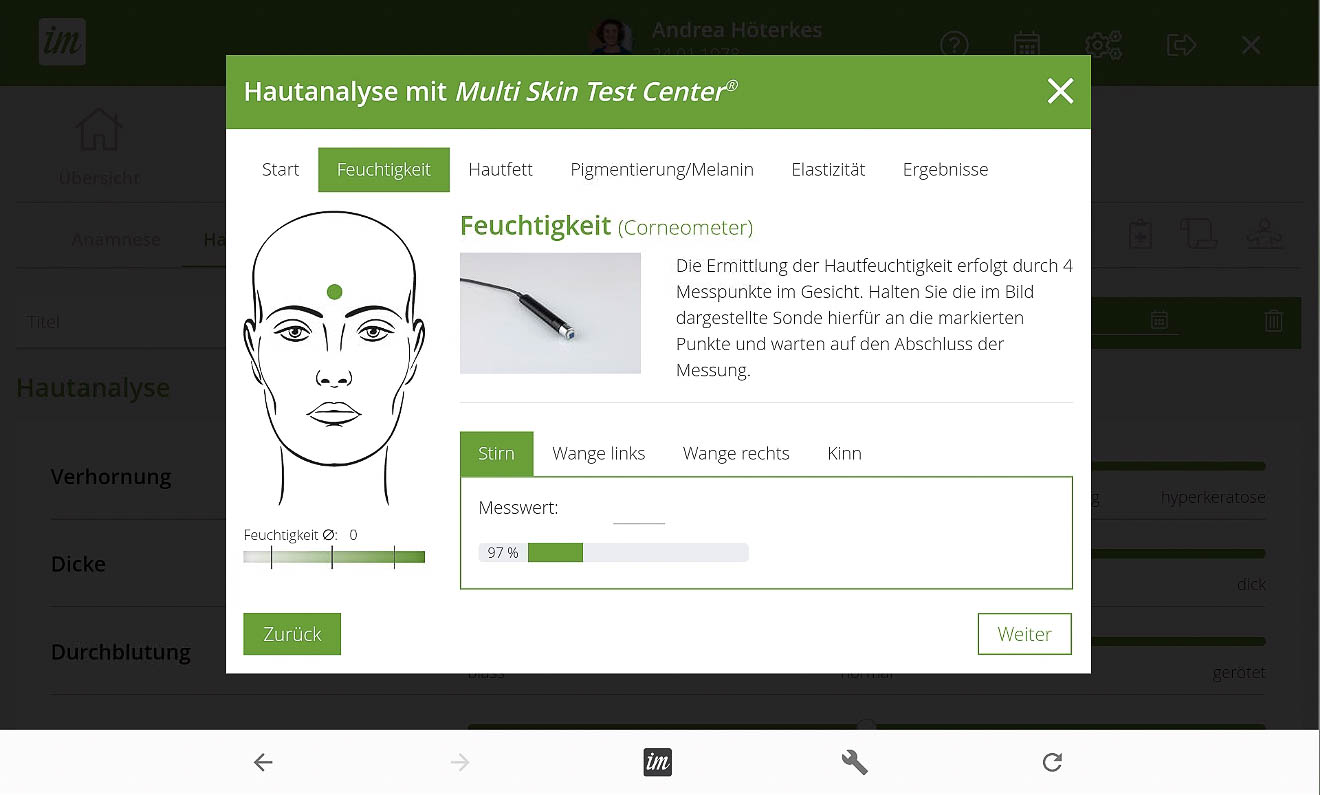Switch to Wange links tab
1320x795 pixels.
tap(599, 454)
